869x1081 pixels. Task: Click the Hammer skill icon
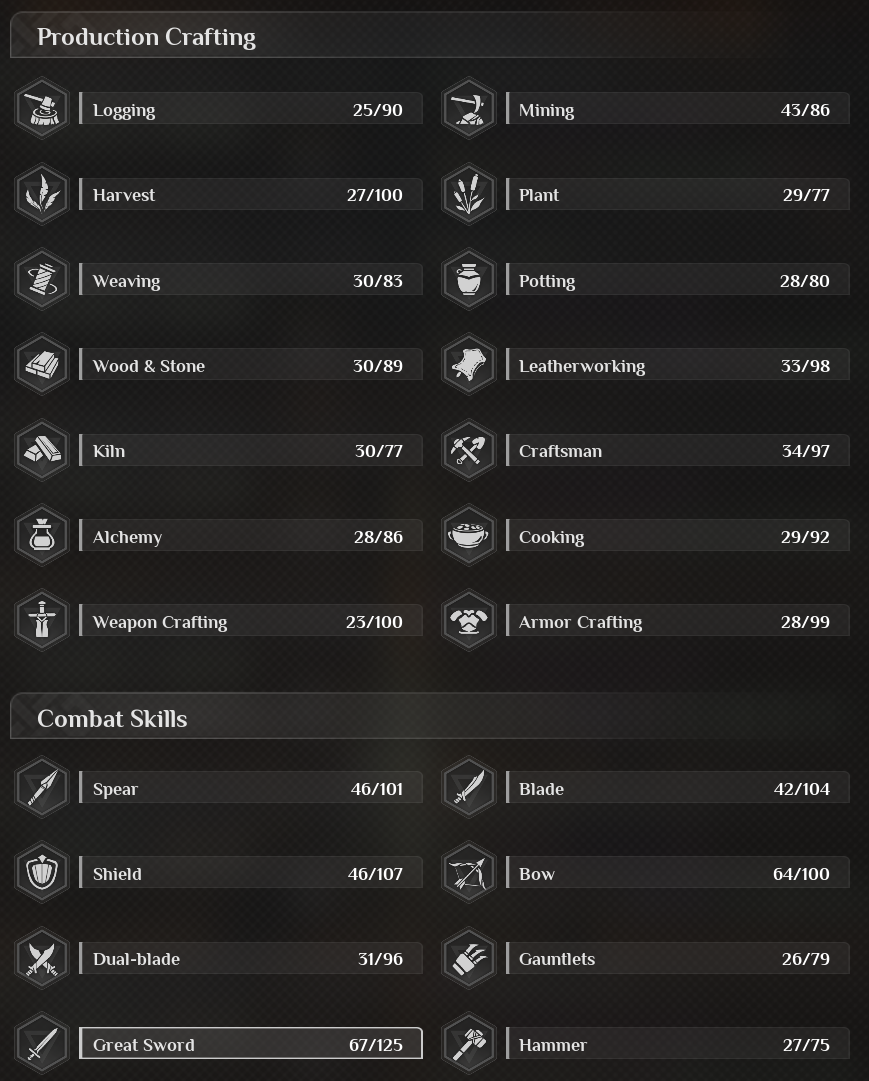click(x=468, y=1044)
